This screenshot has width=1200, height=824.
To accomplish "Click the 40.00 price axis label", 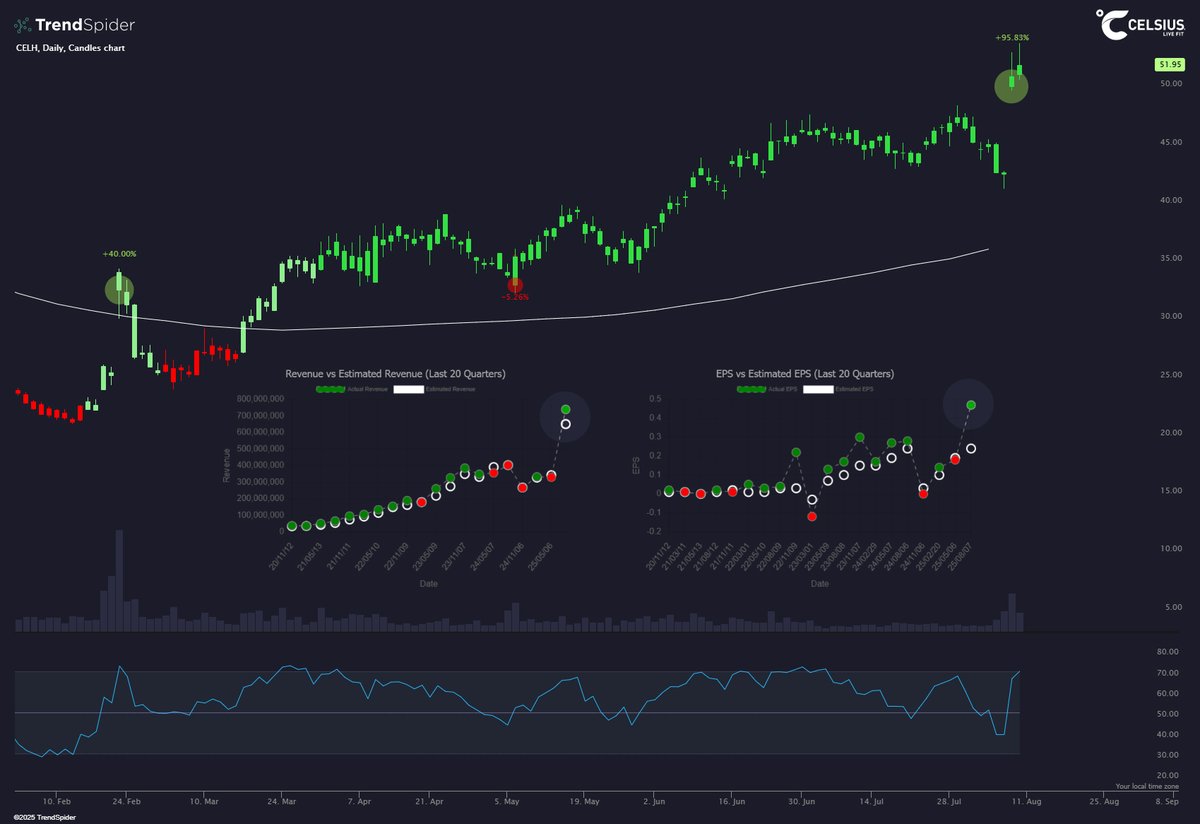I will click(x=1170, y=199).
